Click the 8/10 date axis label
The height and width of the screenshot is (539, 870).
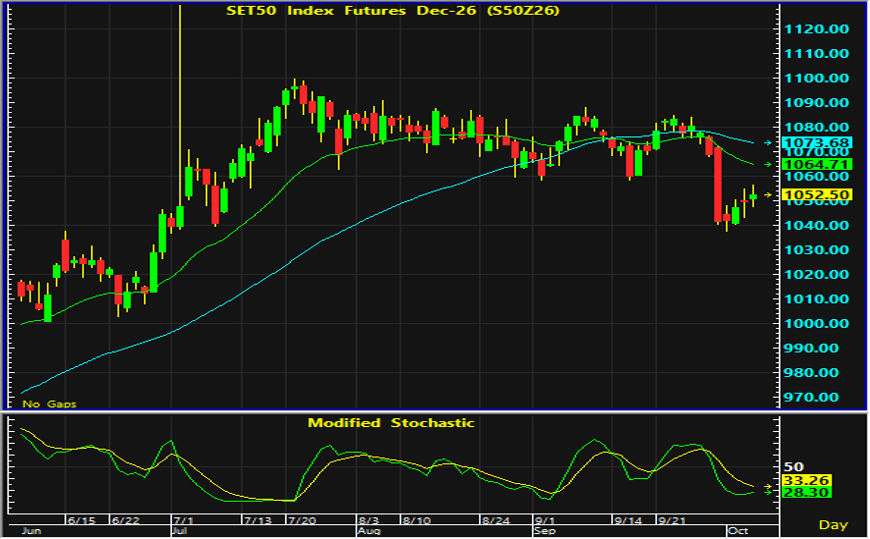coord(417,521)
